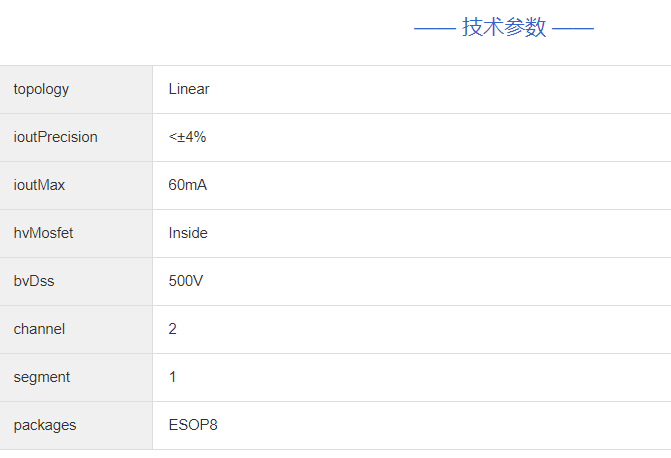Viewport: 671px width, 458px height.
Task: Select the segment label
Action: point(42,377)
